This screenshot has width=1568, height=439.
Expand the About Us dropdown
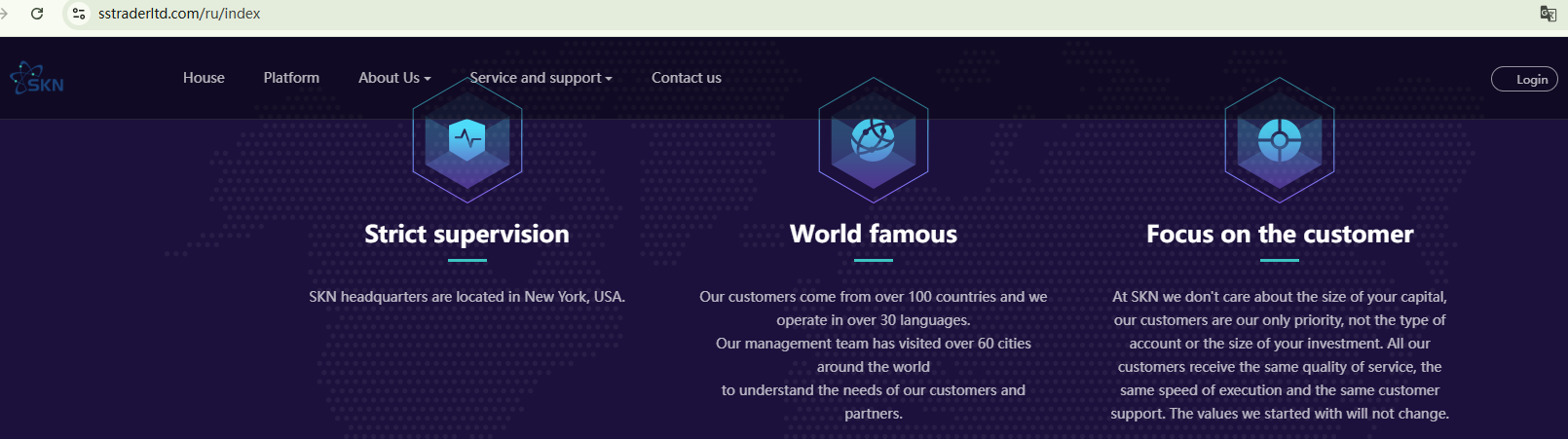[393, 78]
